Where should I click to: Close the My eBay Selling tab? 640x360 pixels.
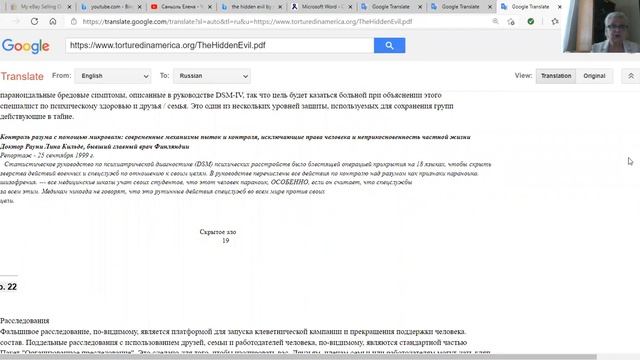click(69, 7)
